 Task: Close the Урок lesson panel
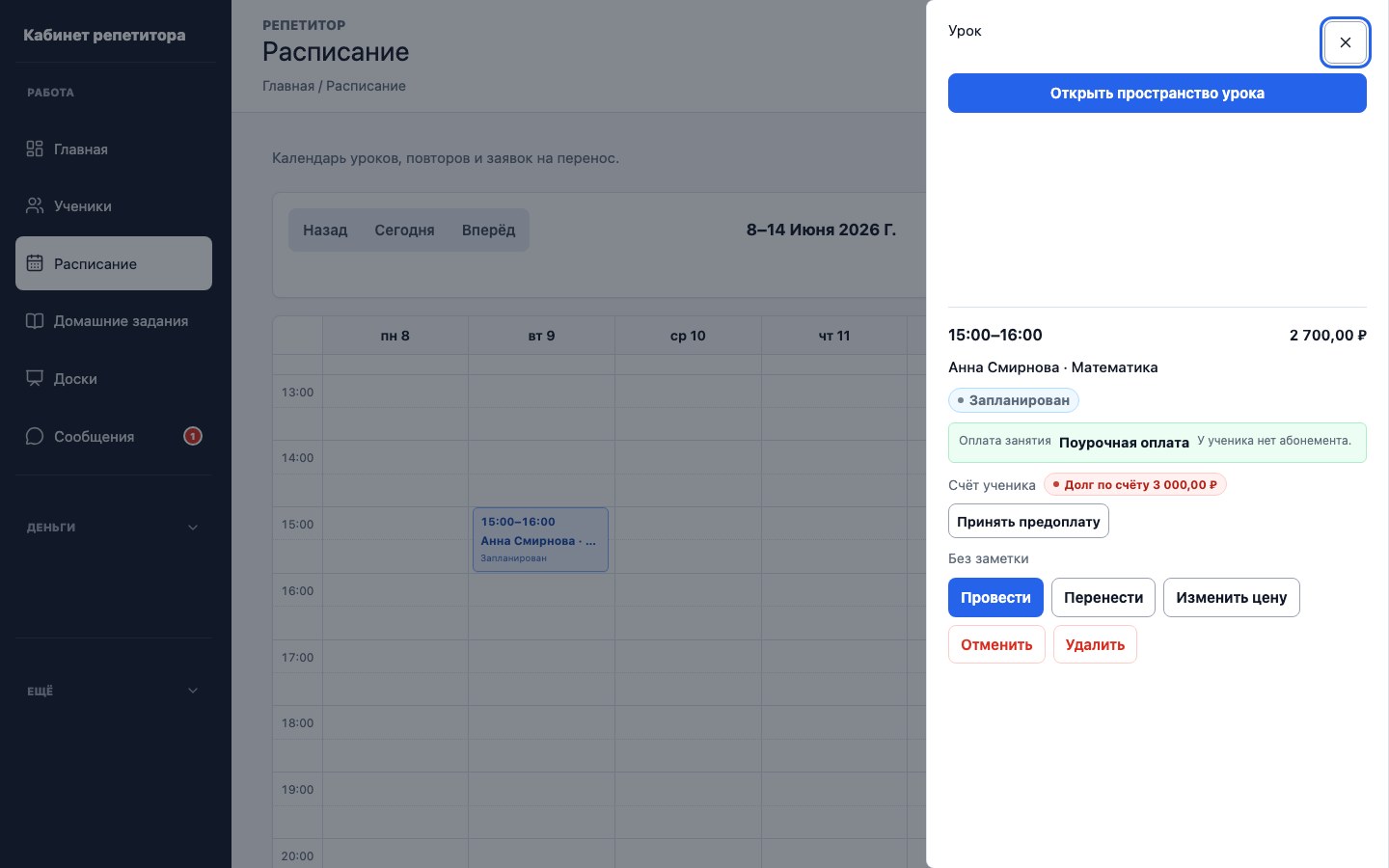click(x=1346, y=42)
